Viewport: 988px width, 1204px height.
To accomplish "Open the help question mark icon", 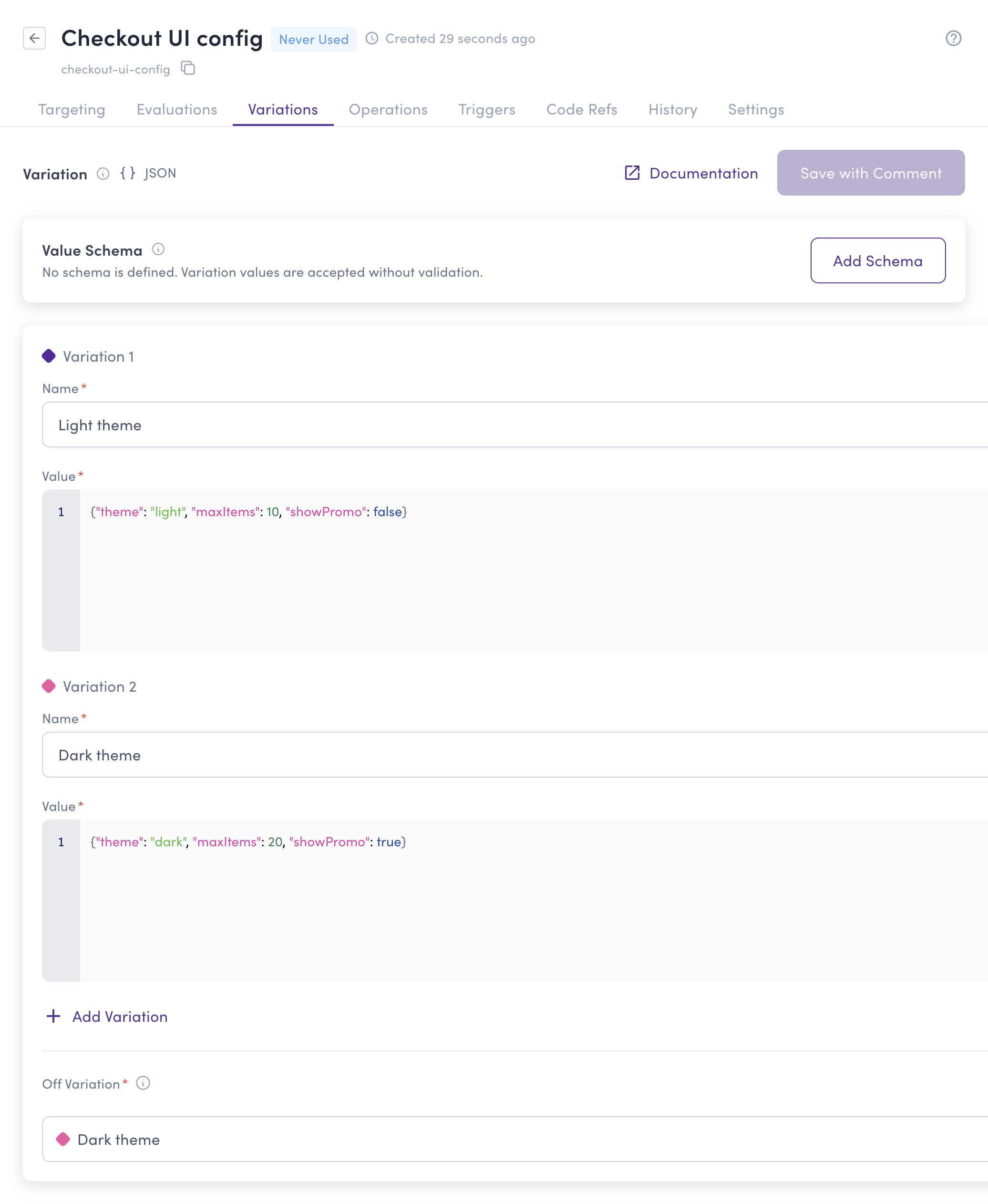I will pos(953,38).
